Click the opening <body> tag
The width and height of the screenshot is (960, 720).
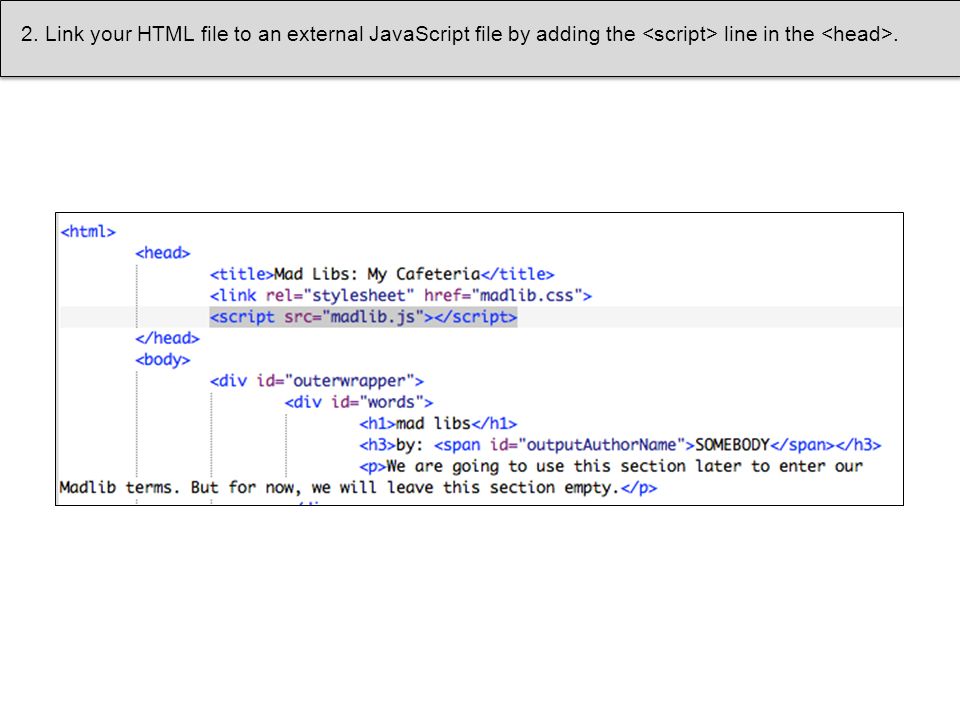coord(163,359)
